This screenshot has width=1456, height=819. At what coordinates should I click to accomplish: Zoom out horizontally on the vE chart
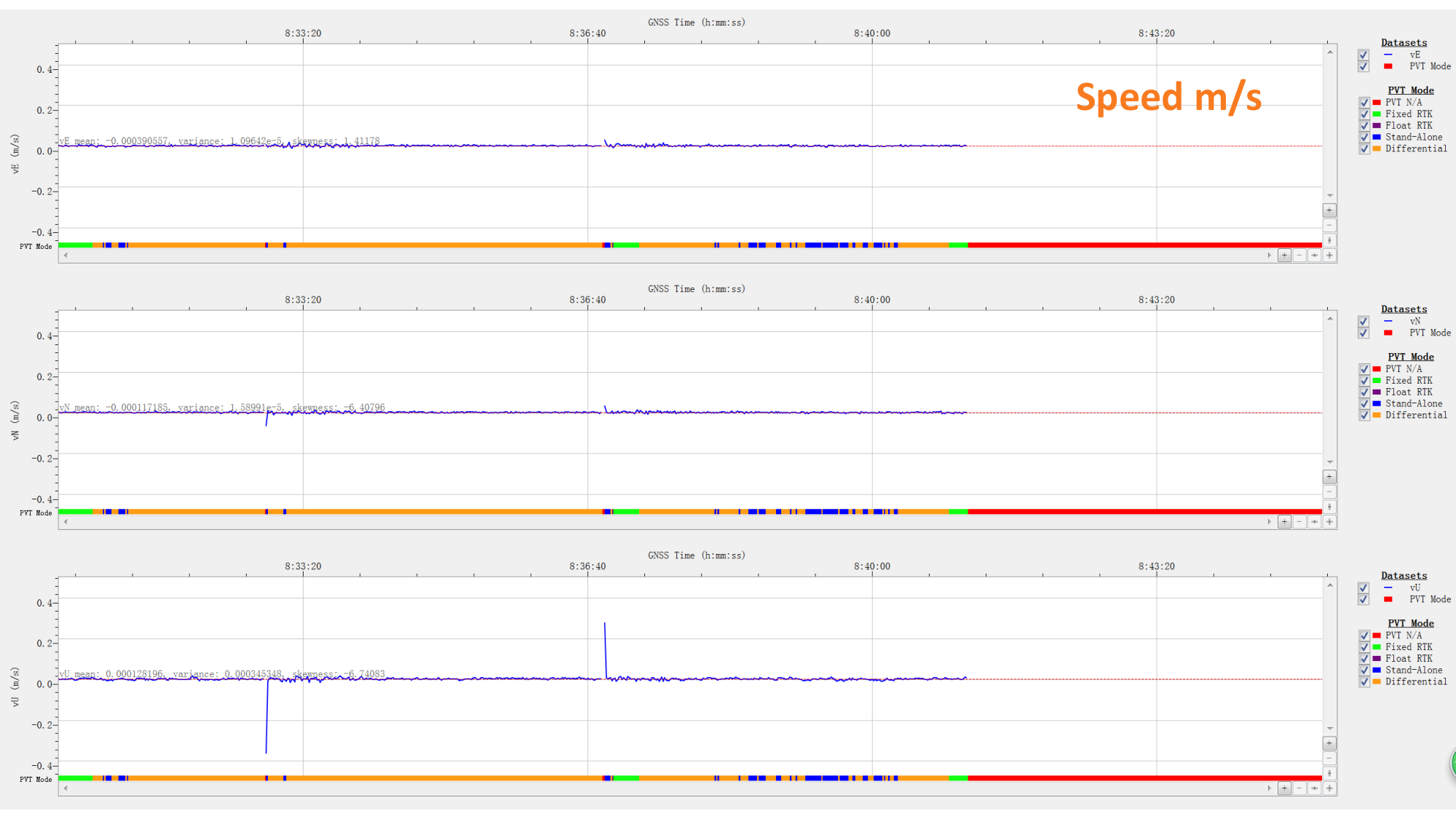pos(1299,255)
